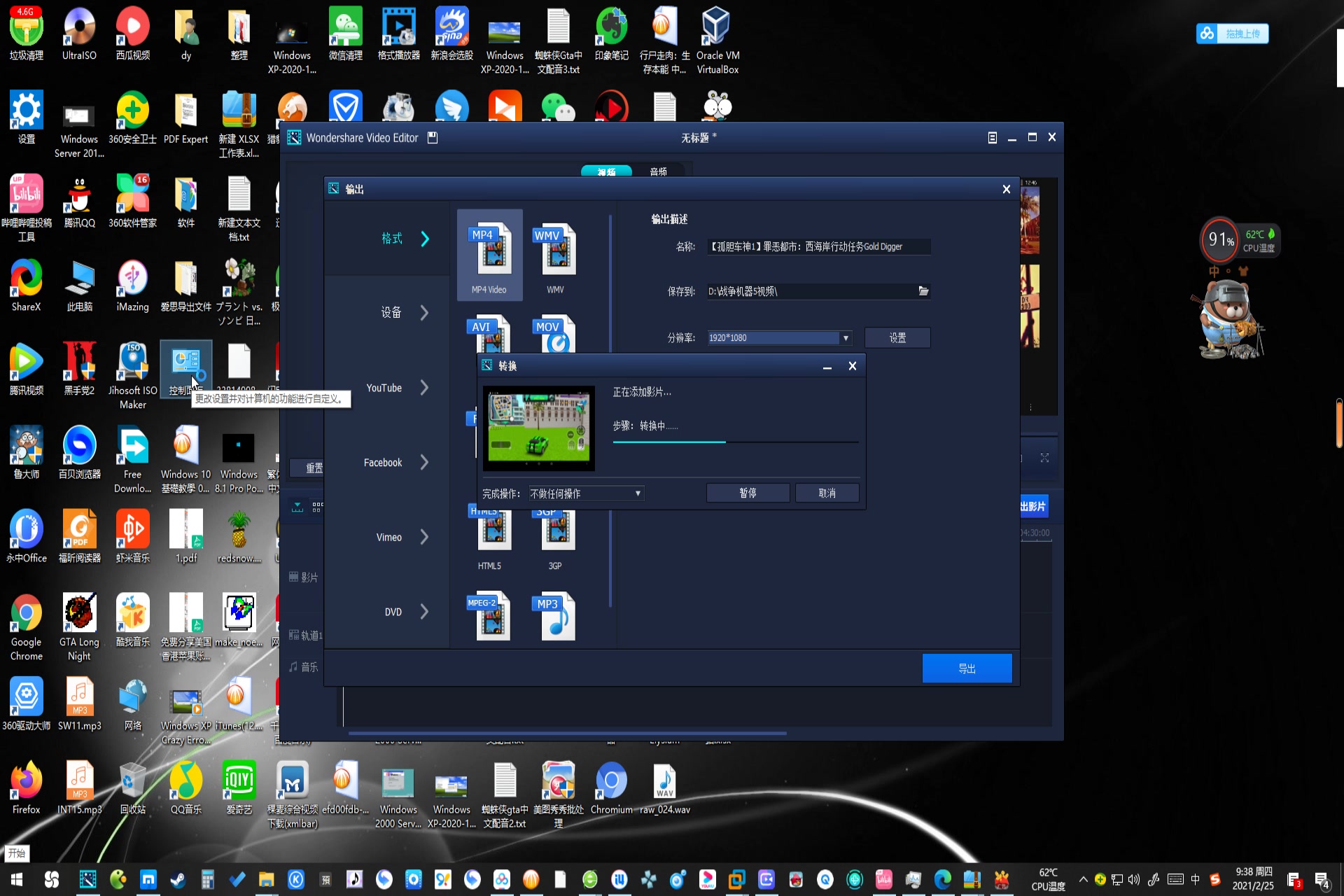Click Wondershare editor icon in taskbar
1344x896 pixels.
(x=87, y=879)
